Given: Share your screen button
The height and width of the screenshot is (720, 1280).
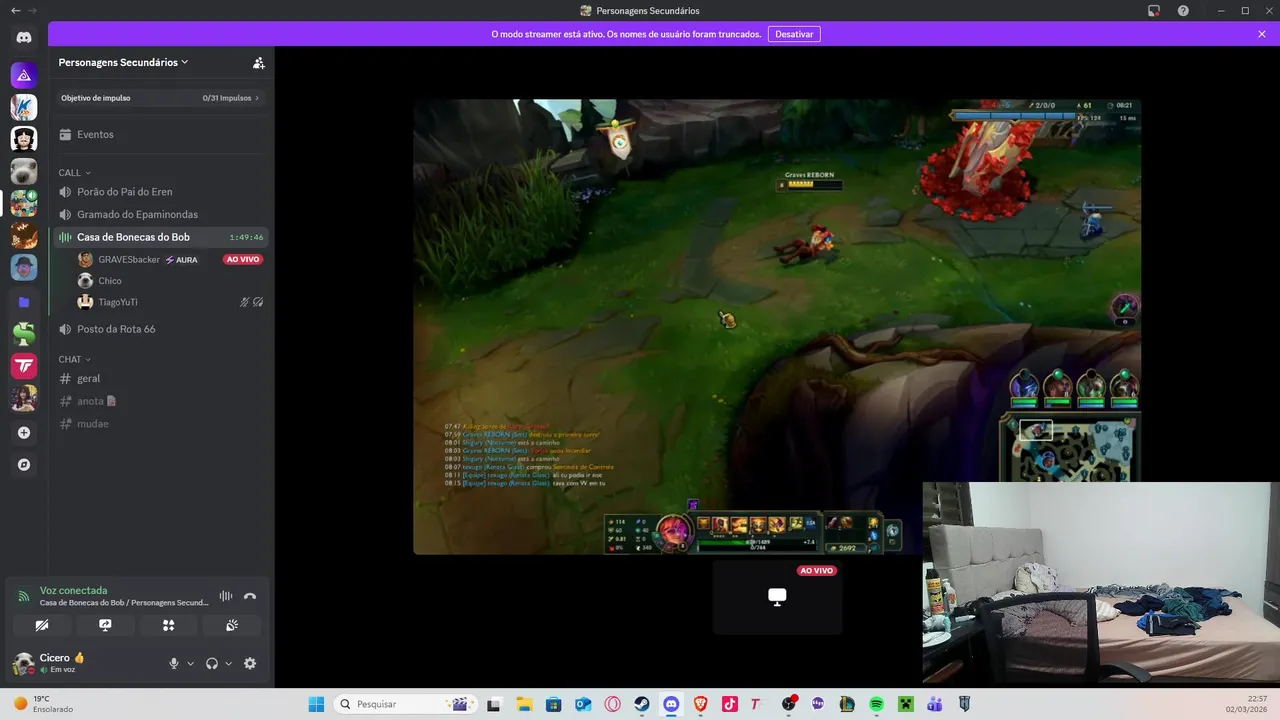Looking at the screenshot, I should coord(105,625).
